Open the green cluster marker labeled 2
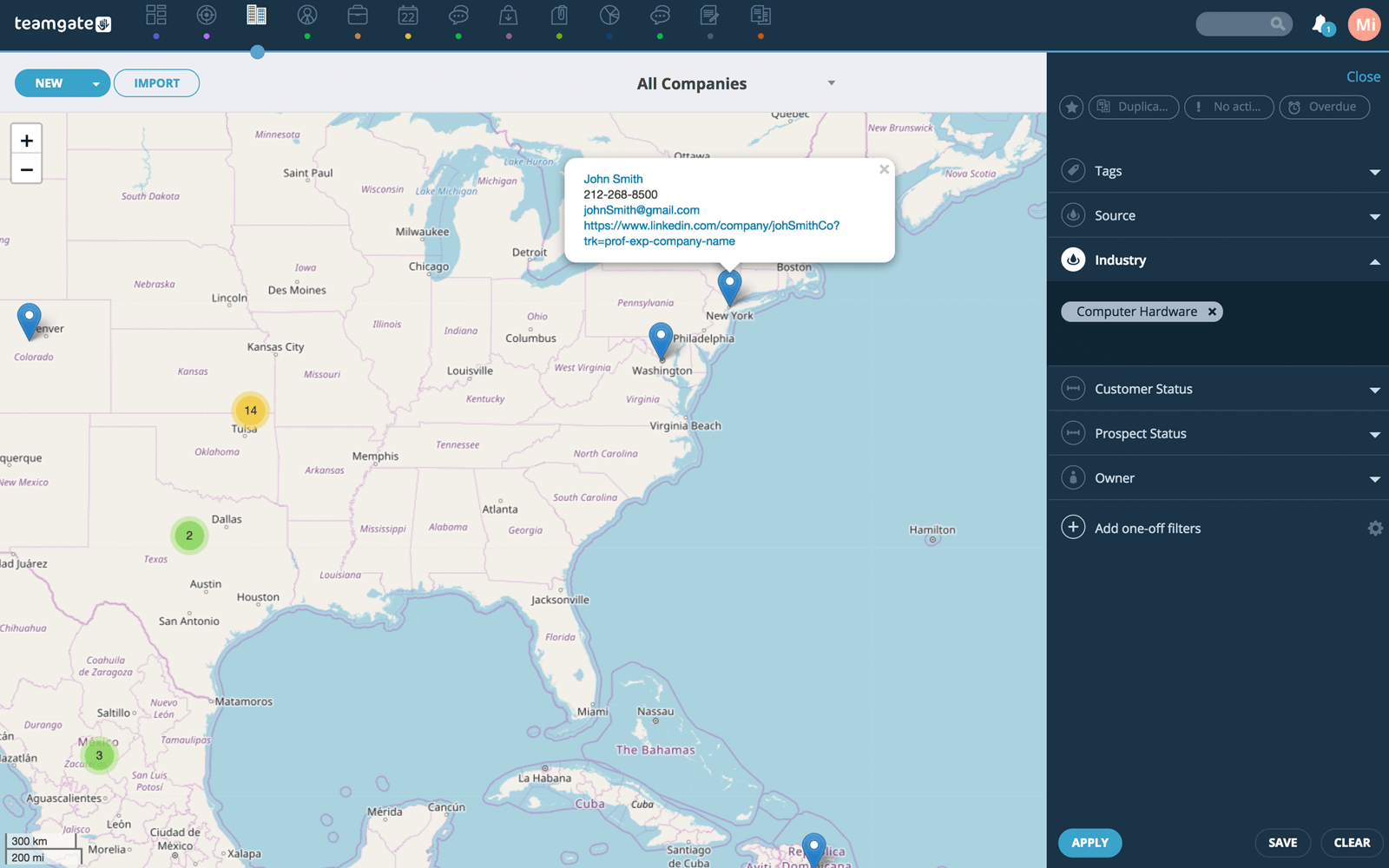1389x868 pixels. pos(189,536)
